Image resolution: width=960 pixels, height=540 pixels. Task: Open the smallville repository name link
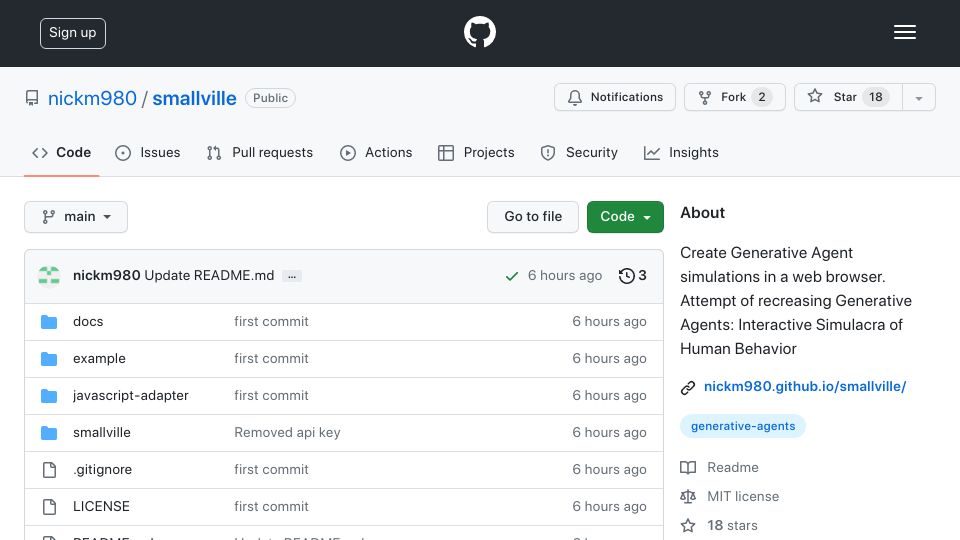coord(194,98)
